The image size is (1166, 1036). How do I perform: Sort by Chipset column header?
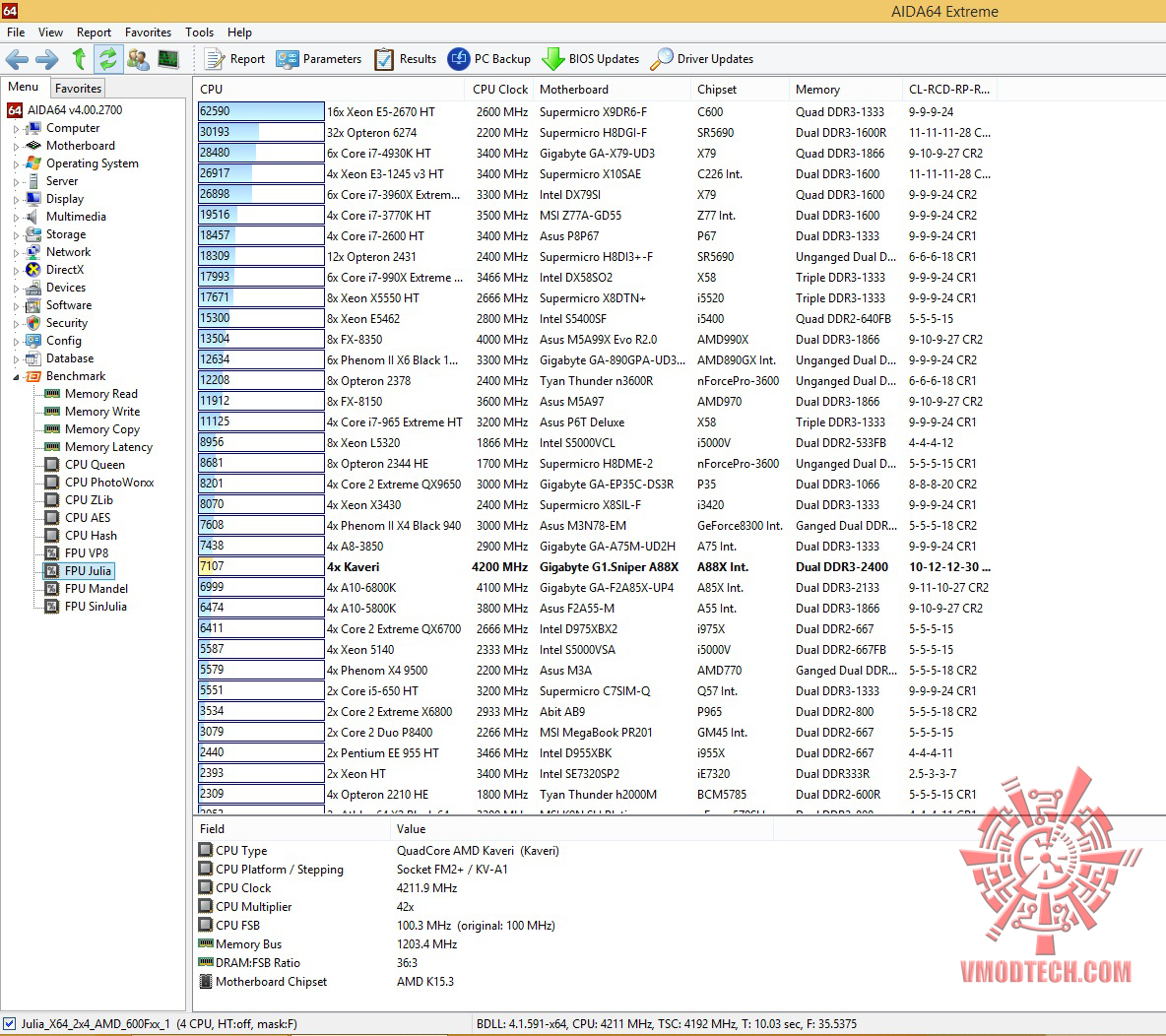pyautogui.click(x=740, y=90)
